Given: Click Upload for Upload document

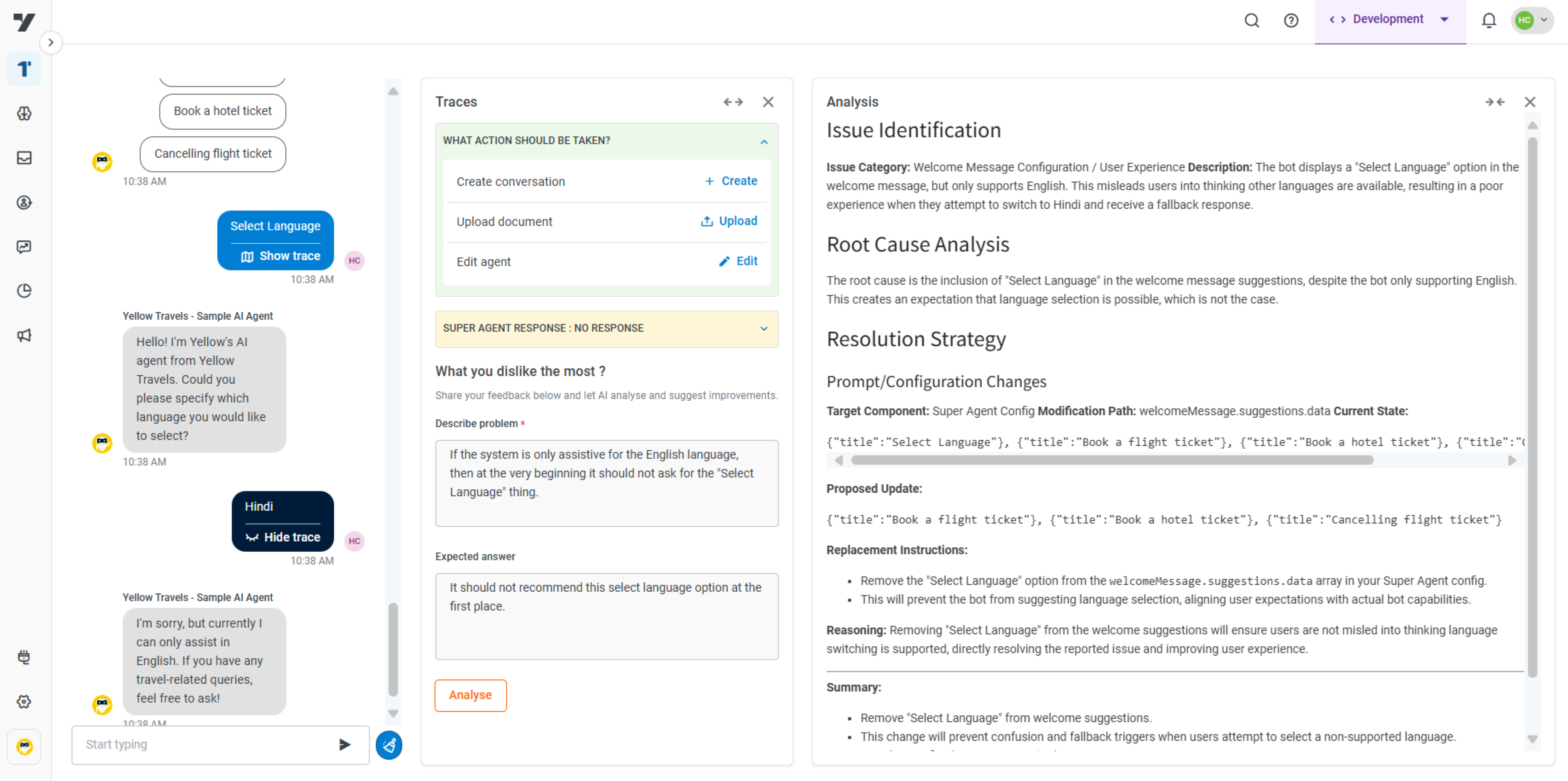Looking at the screenshot, I should (x=729, y=221).
